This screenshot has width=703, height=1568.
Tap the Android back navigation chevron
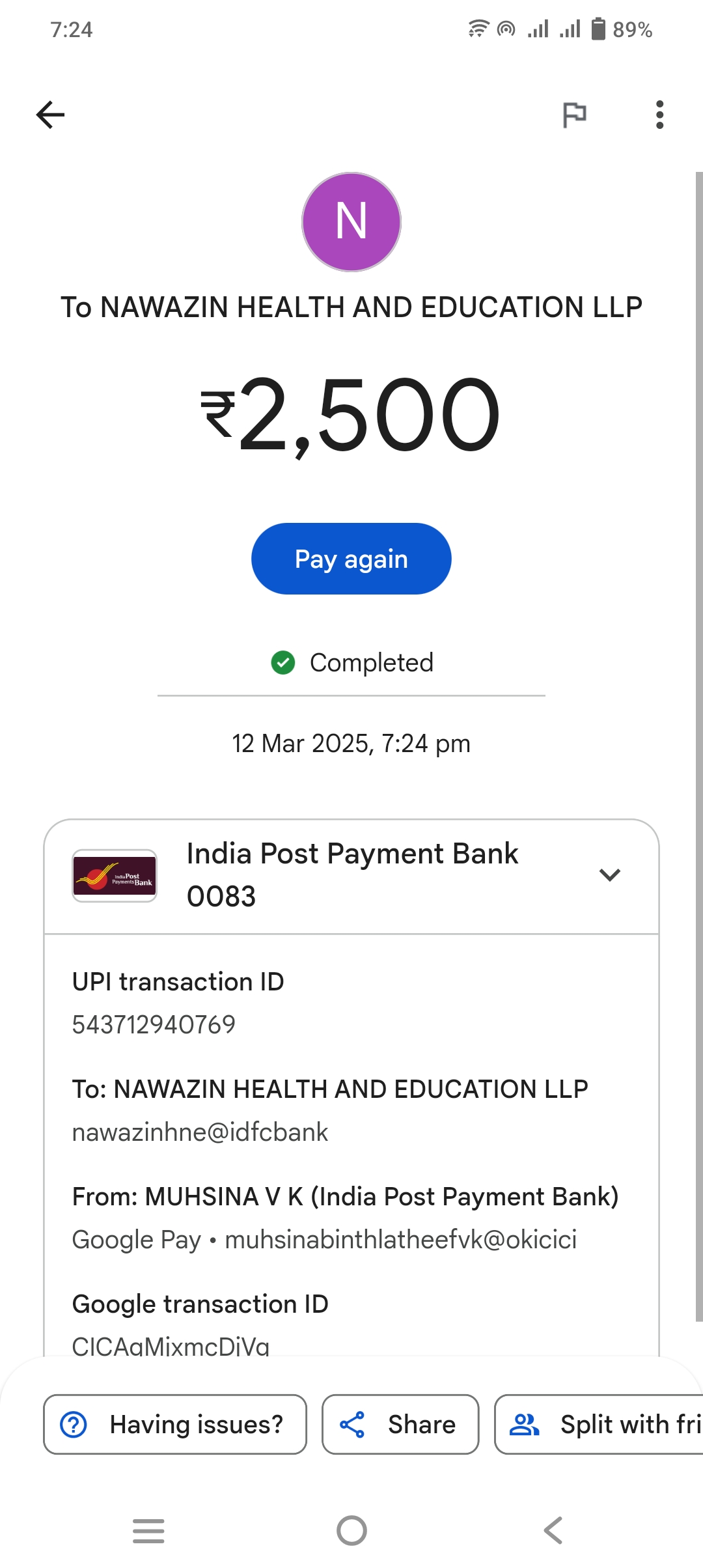click(553, 1530)
